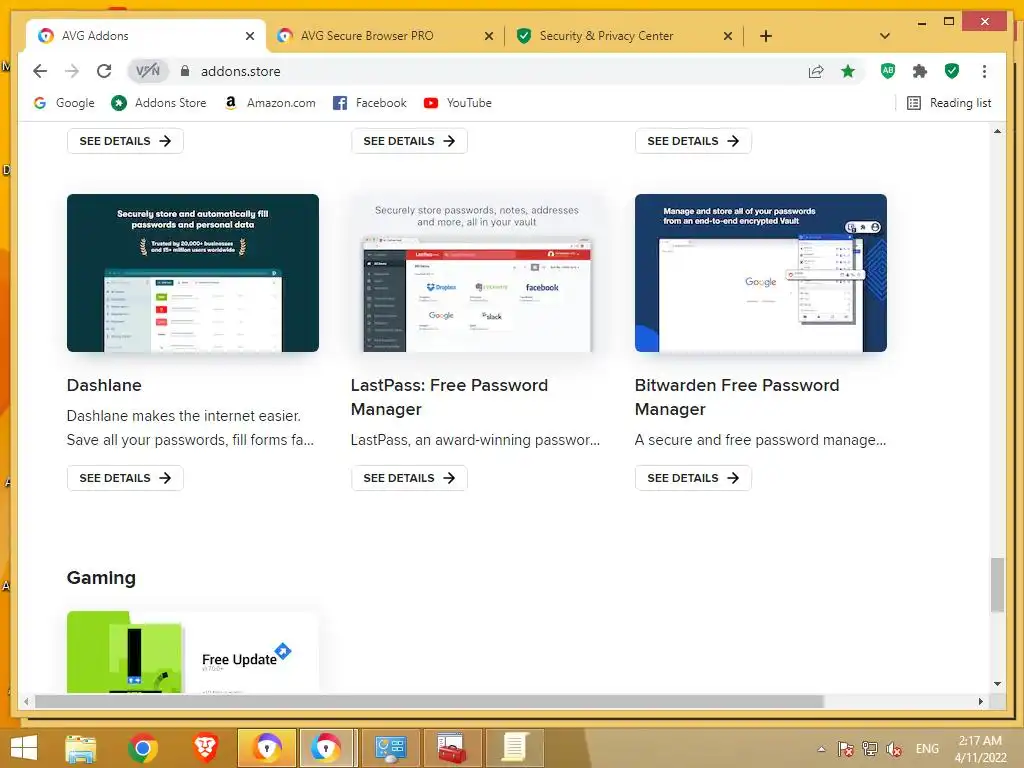Open the LastPass preview thumbnail
1024x768 pixels.
point(477,273)
